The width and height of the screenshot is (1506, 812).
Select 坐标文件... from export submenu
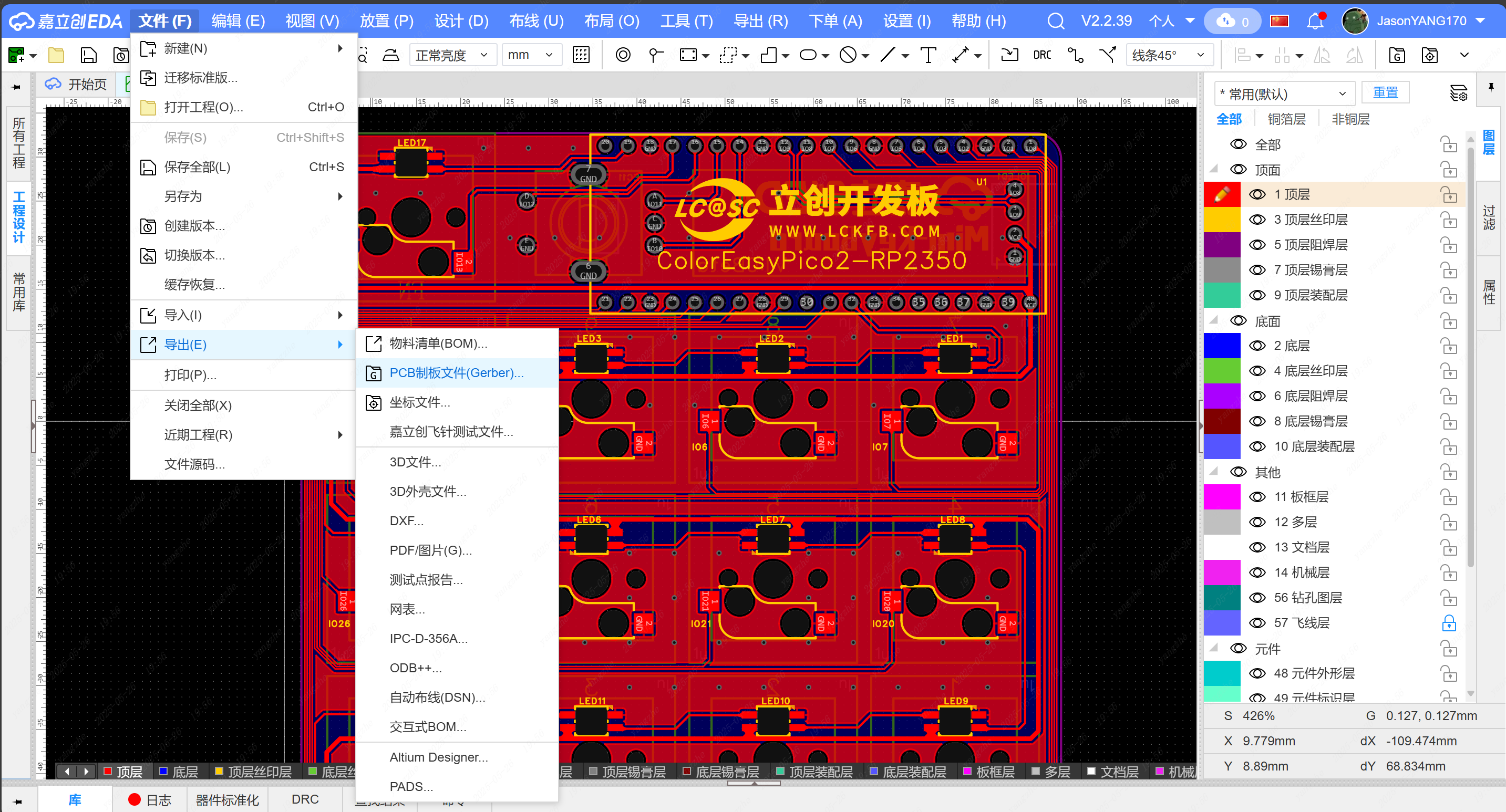[x=457, y=402]
